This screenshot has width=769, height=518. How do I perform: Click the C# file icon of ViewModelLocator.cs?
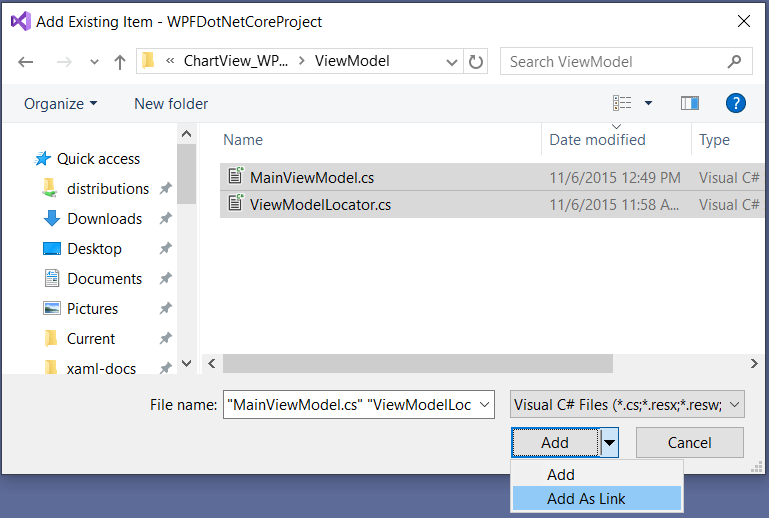[235, 203]
